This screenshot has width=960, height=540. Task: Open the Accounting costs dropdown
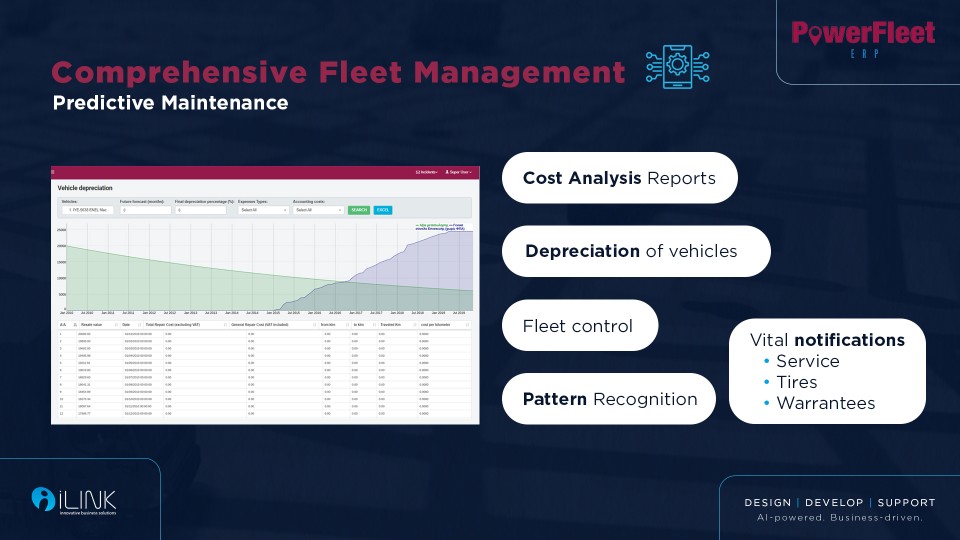tap(319, 210)
